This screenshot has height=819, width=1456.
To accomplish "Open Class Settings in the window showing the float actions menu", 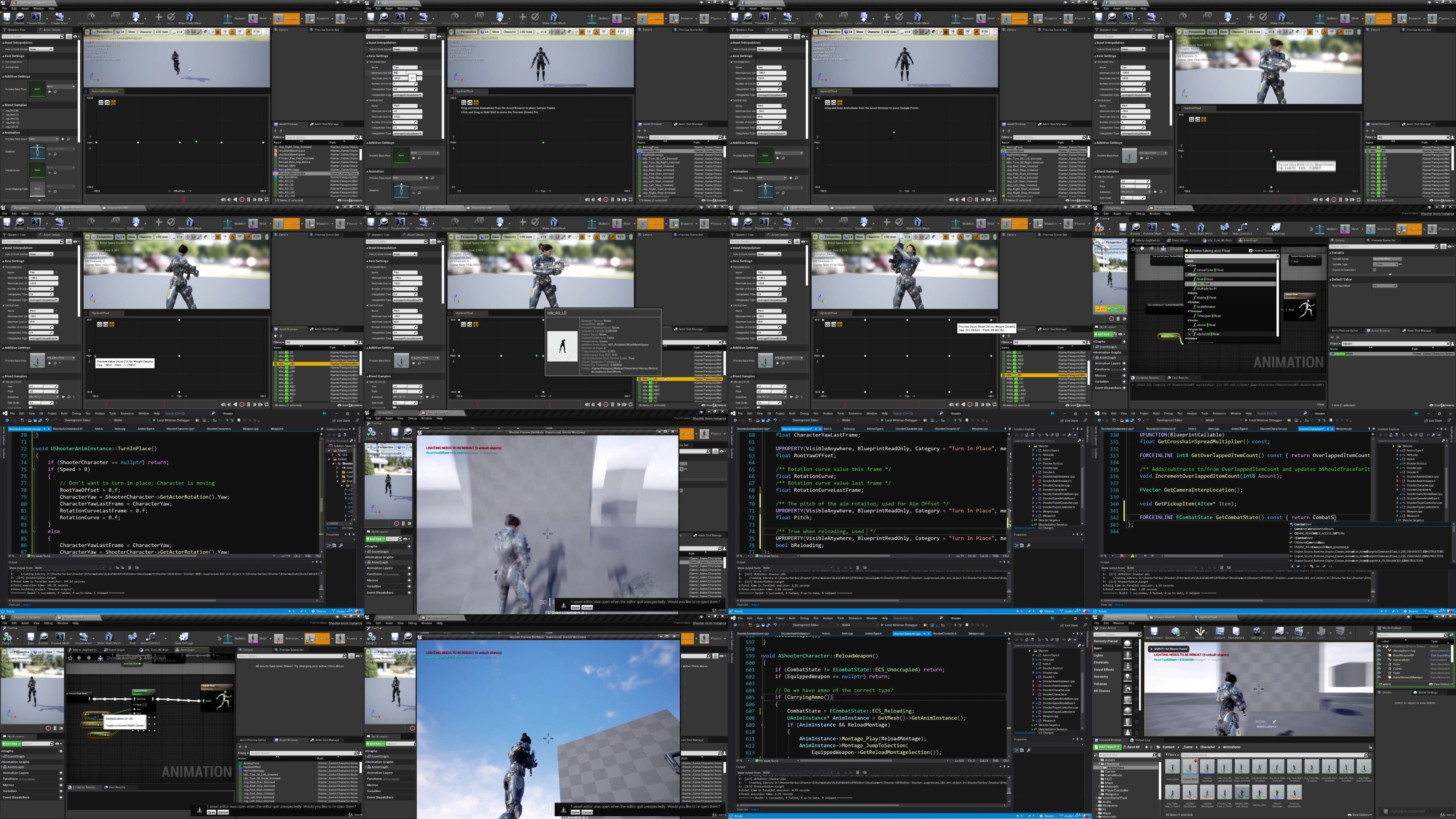I will [1276, 228].
